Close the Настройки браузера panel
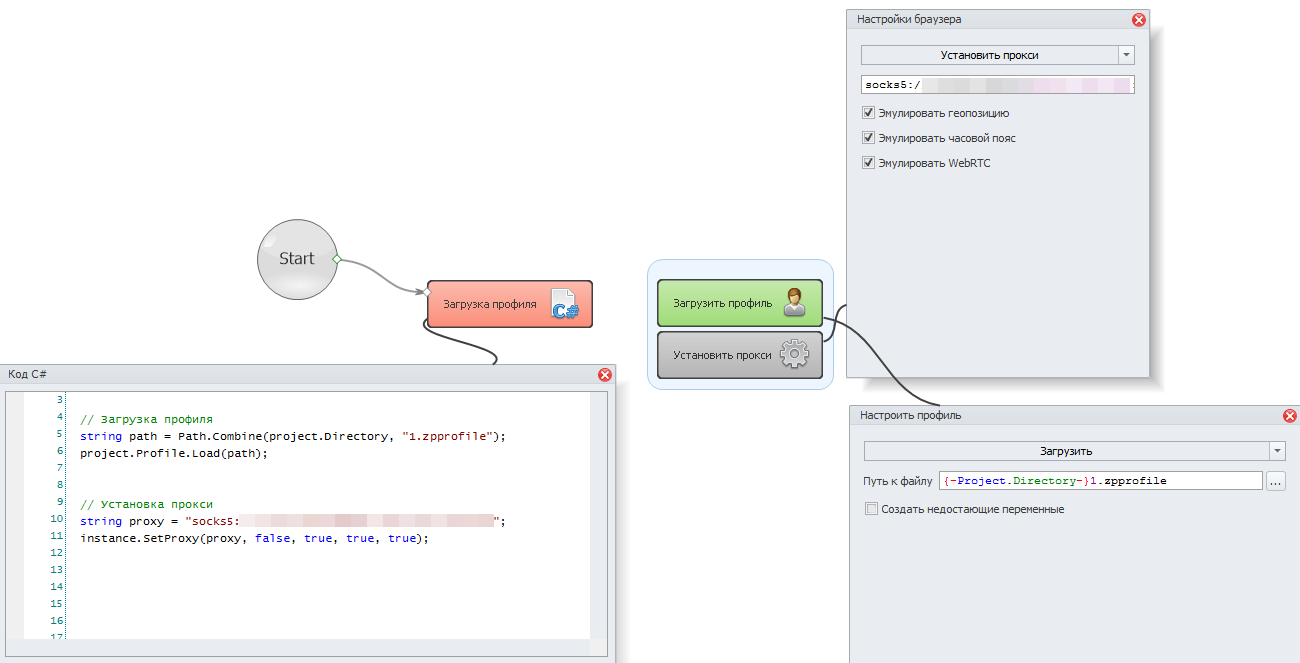Viewport: 1300px width, 663px height. 1138,19
